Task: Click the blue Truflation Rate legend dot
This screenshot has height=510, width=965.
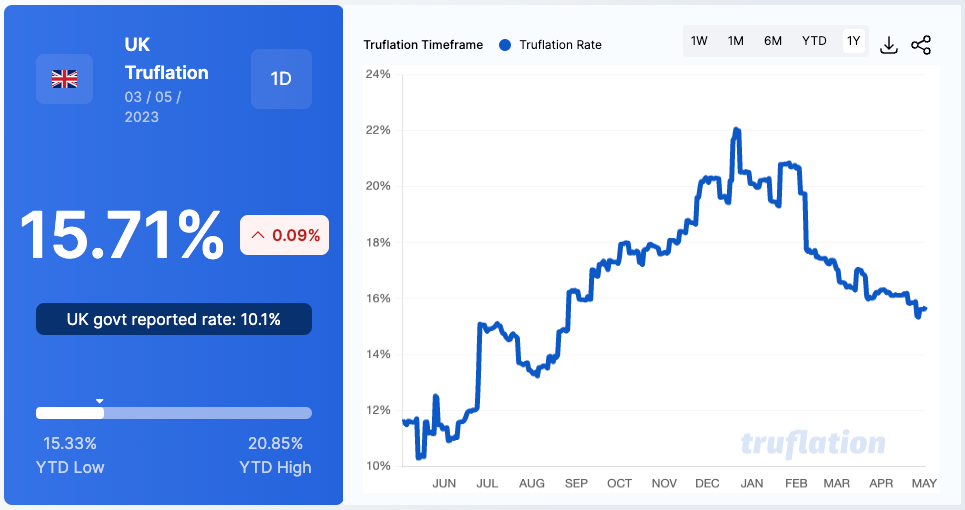Action: (505, 44)
